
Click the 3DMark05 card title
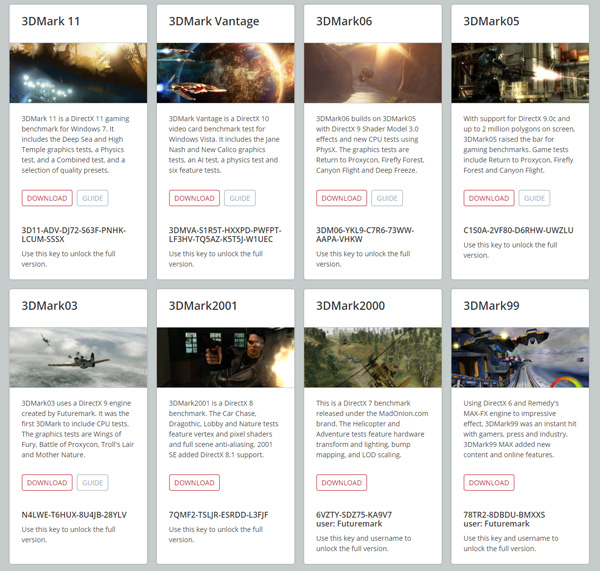tap(491, 21)
